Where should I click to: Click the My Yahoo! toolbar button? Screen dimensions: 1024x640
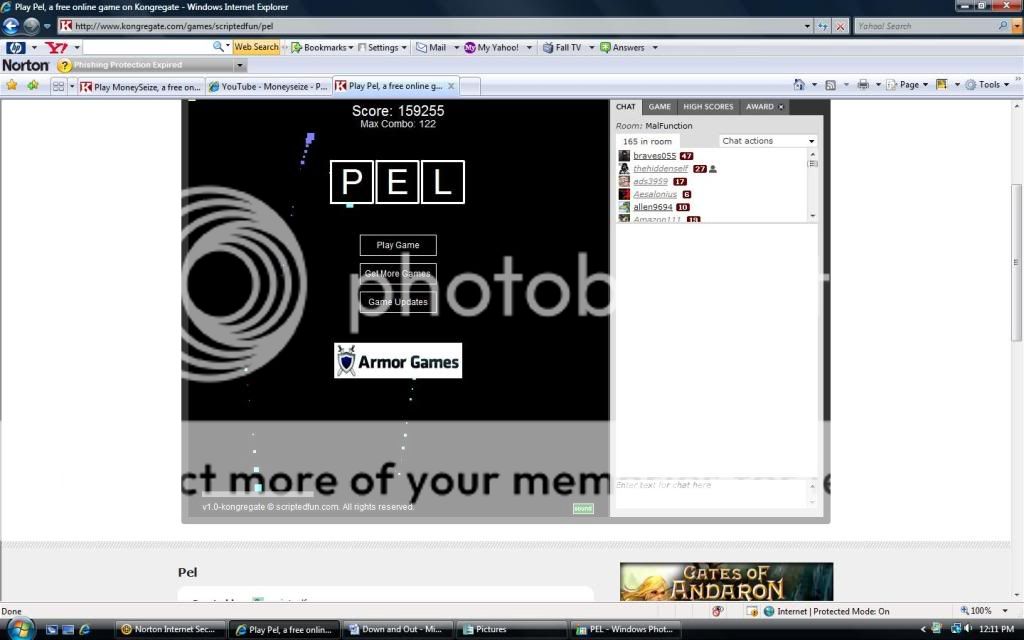[x=491, y=48]
